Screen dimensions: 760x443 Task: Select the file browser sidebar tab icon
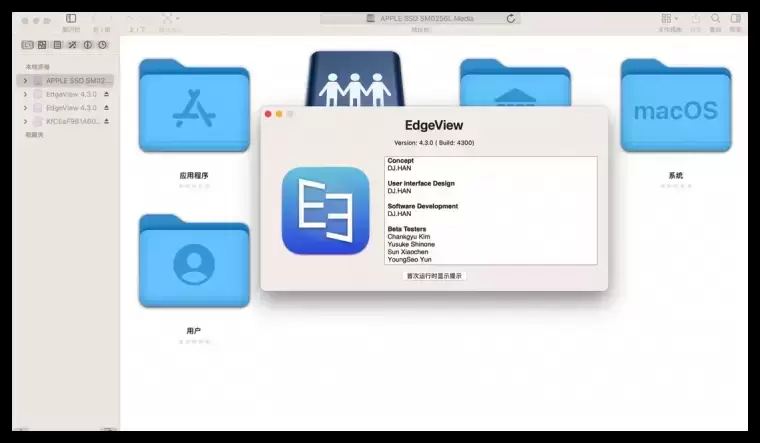coord(28,45)
